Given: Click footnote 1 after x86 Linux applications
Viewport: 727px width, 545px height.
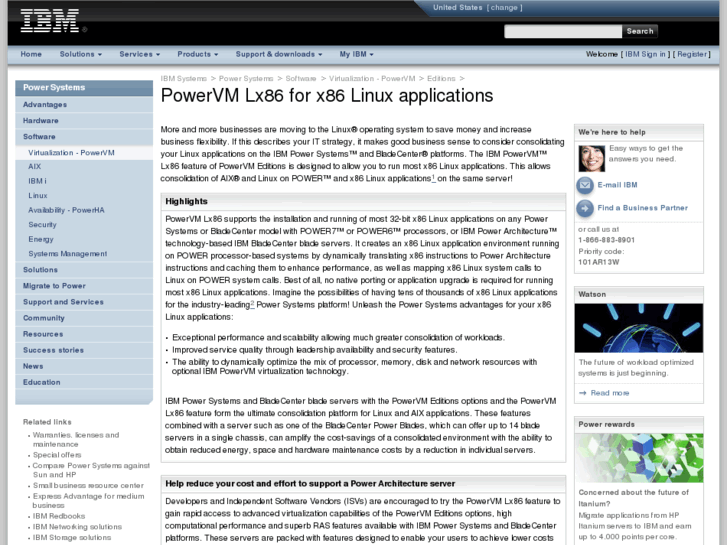Looking at the screenshot, I should (434, 178).
